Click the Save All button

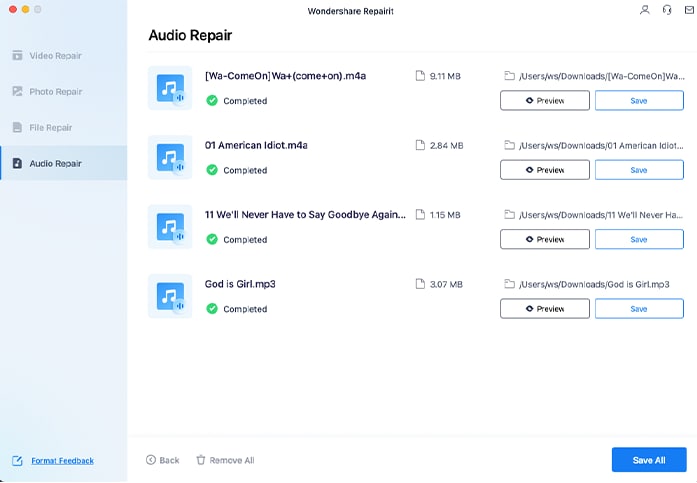click(x=649, y=460)
